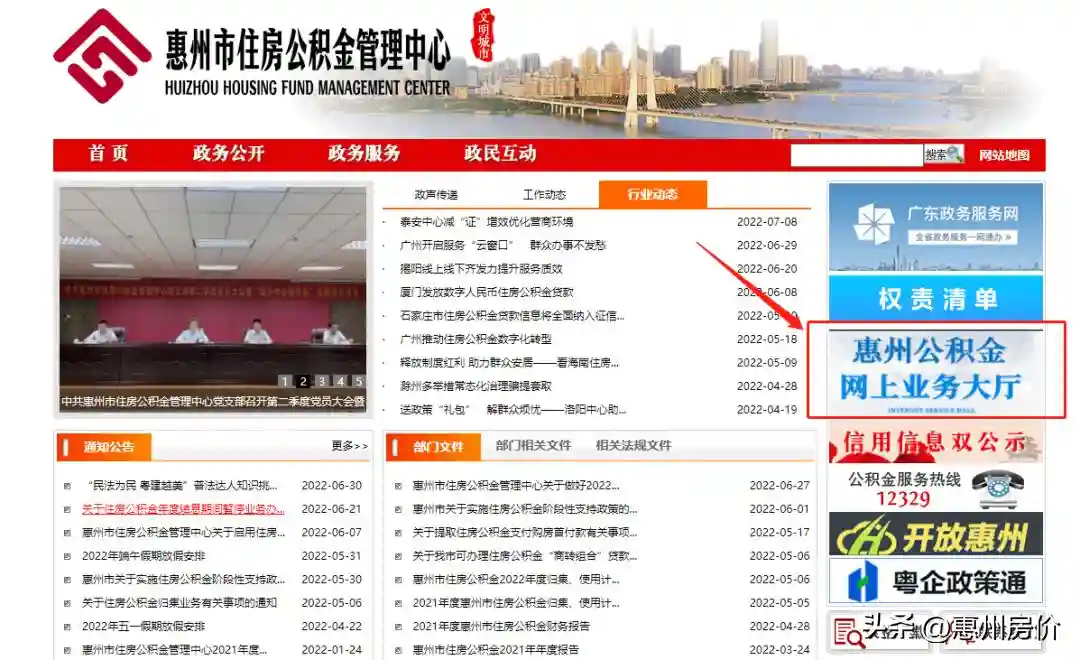Image resolution: width=1080 pixels, height=660 pixels.
Task: Click the Huizhou Housing Fund red logo
Action: coord(101,57)
